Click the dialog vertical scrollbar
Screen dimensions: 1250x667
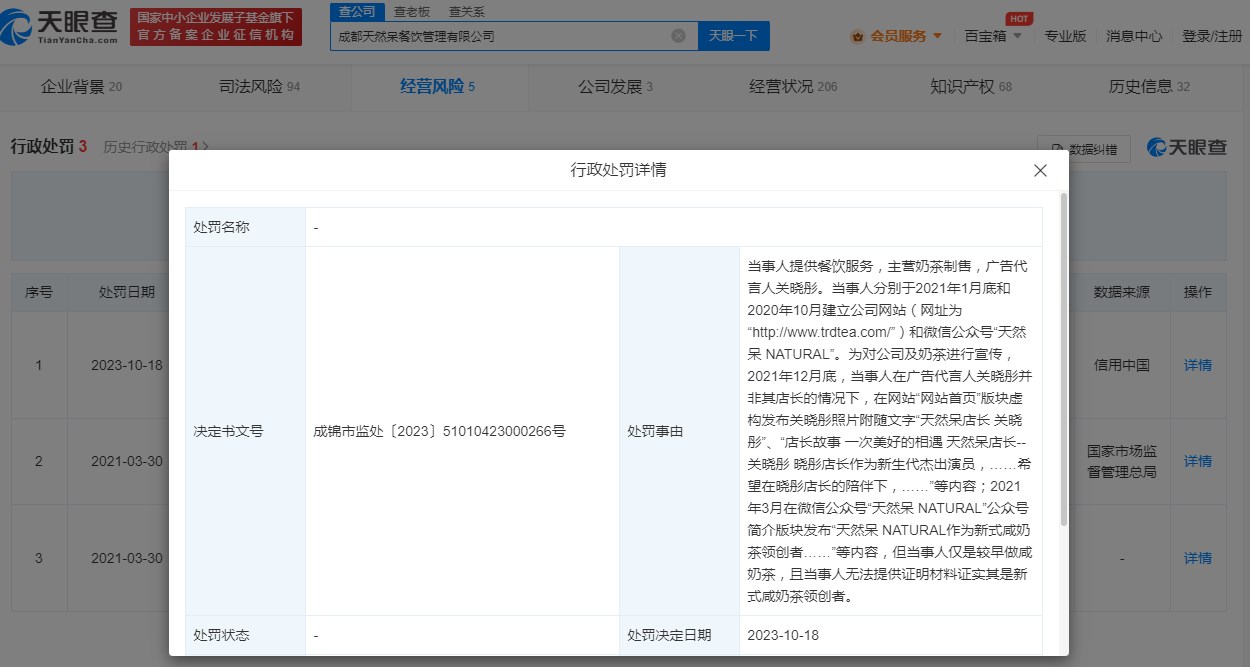pyautogui.click(x=1062, y=360)
